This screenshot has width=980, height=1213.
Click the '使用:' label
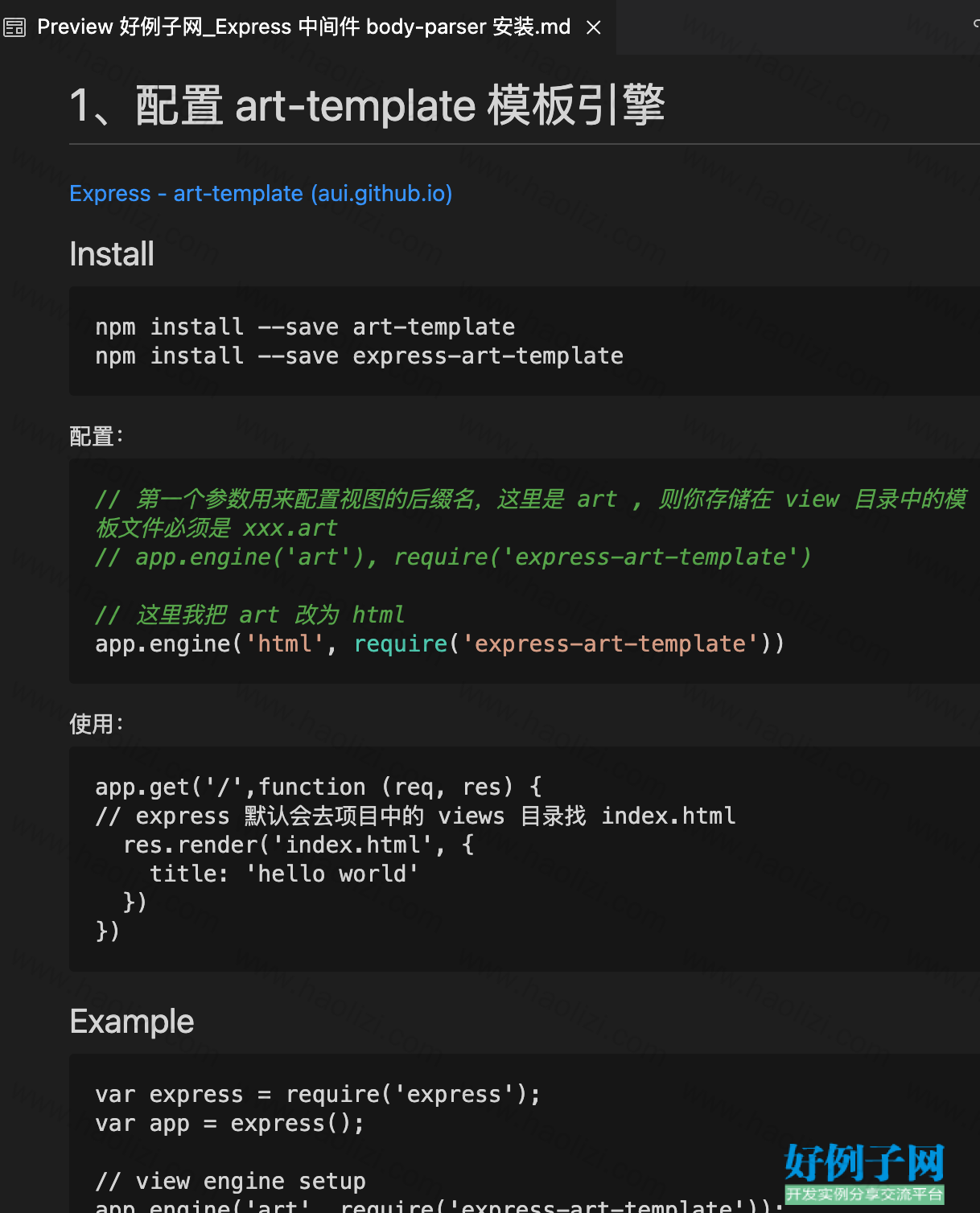[x=96, y=724]
